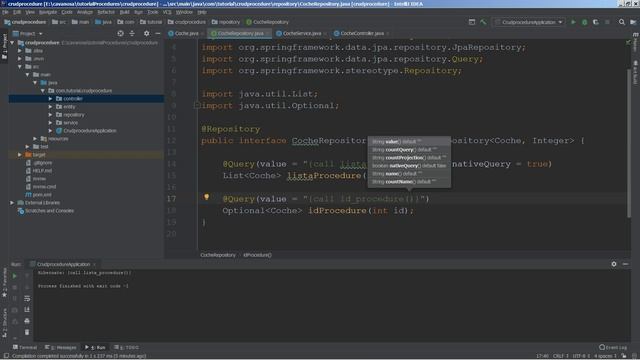The width and height of the screenshot is (640, 360).
Task: Open the Terminal tool window
Action: (24, 347)
